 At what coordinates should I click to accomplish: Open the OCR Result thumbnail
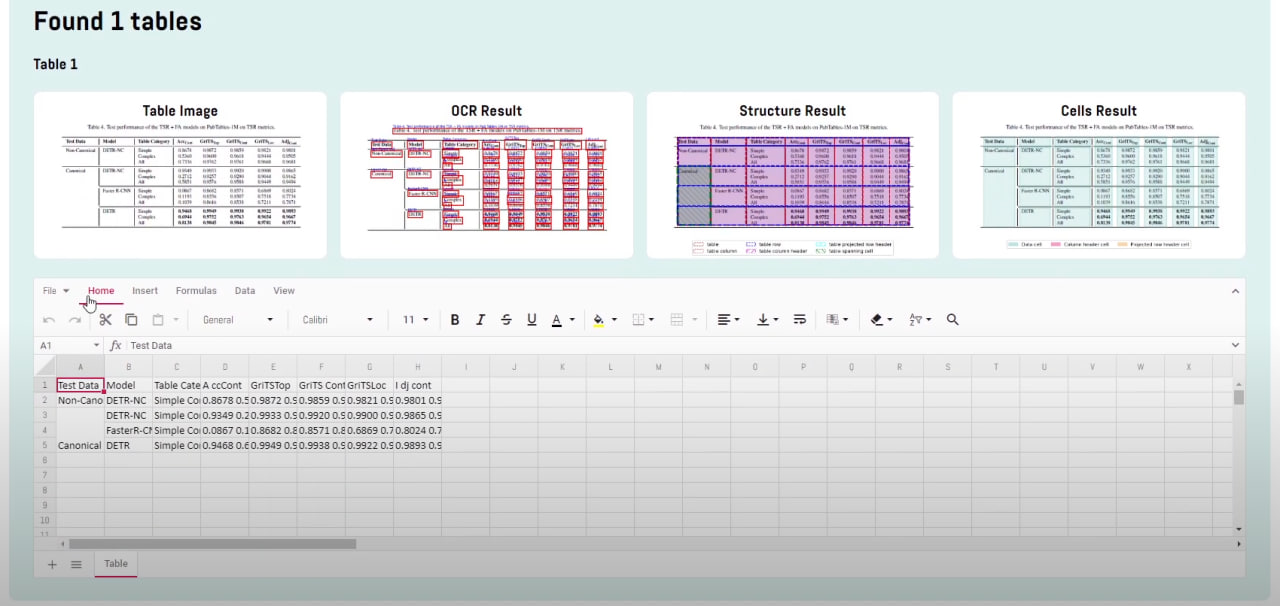coord(486,175)
